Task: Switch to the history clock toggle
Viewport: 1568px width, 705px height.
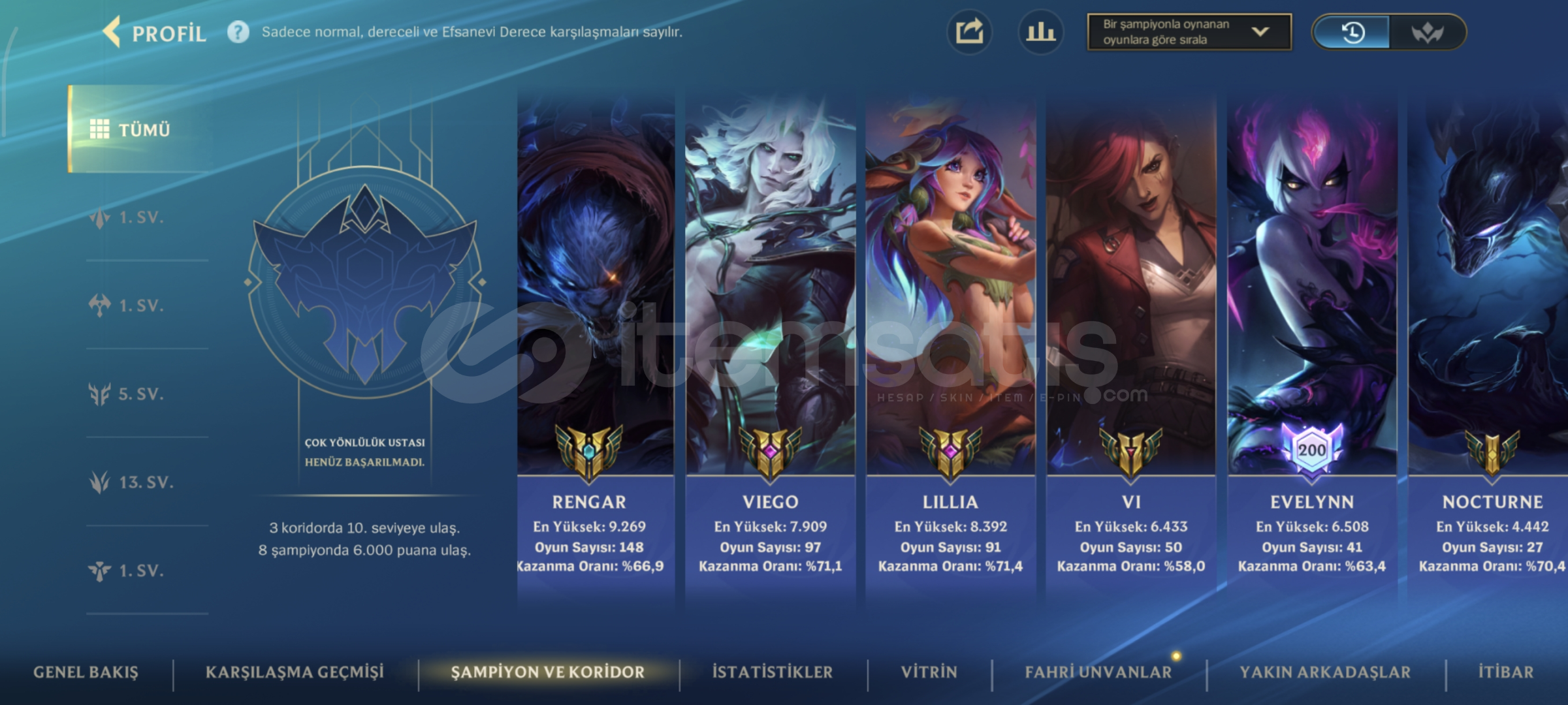Action: point(1352,32)
